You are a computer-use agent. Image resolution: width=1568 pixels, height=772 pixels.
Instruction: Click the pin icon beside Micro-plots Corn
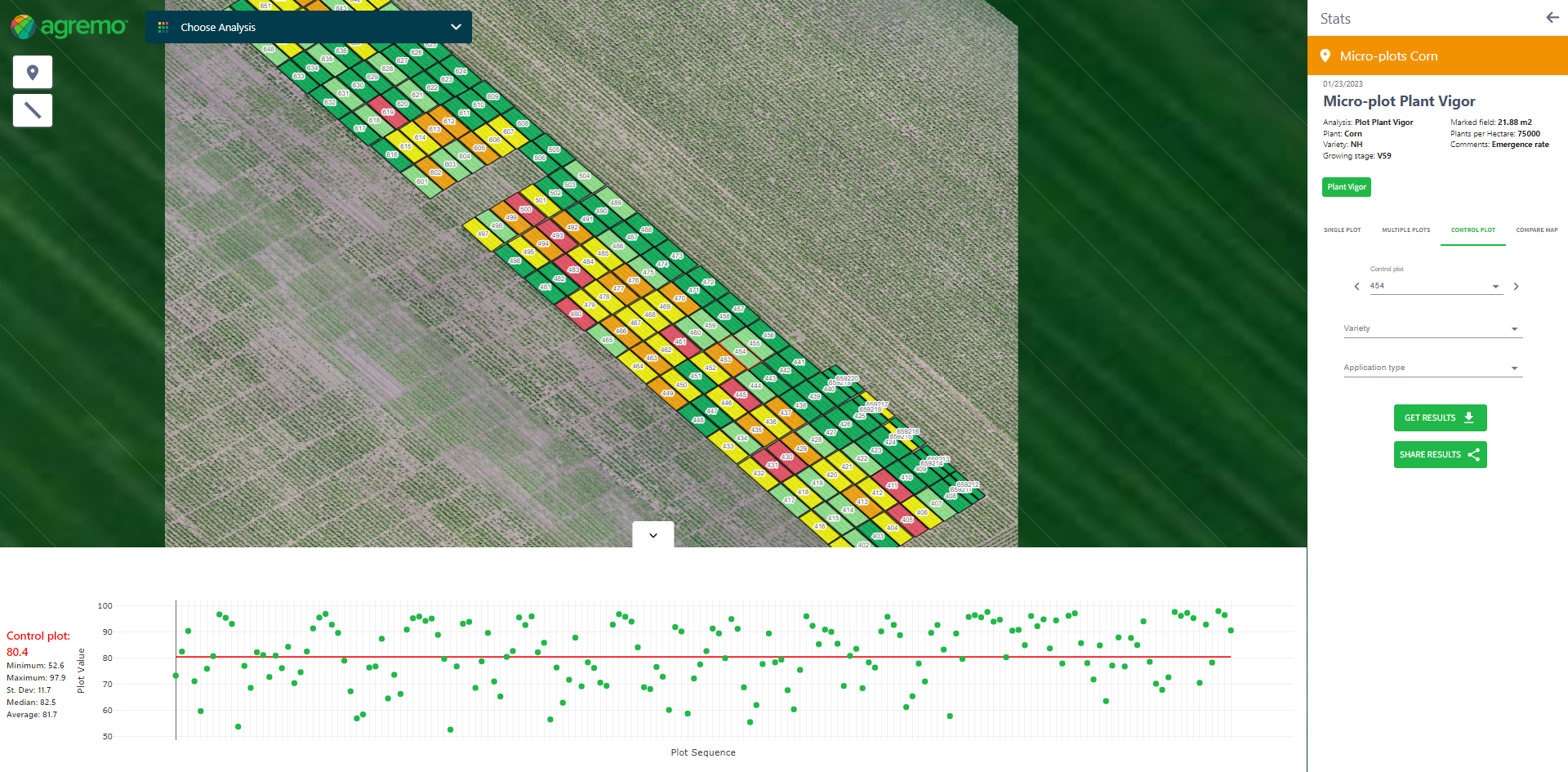(x=1325, y=56)
